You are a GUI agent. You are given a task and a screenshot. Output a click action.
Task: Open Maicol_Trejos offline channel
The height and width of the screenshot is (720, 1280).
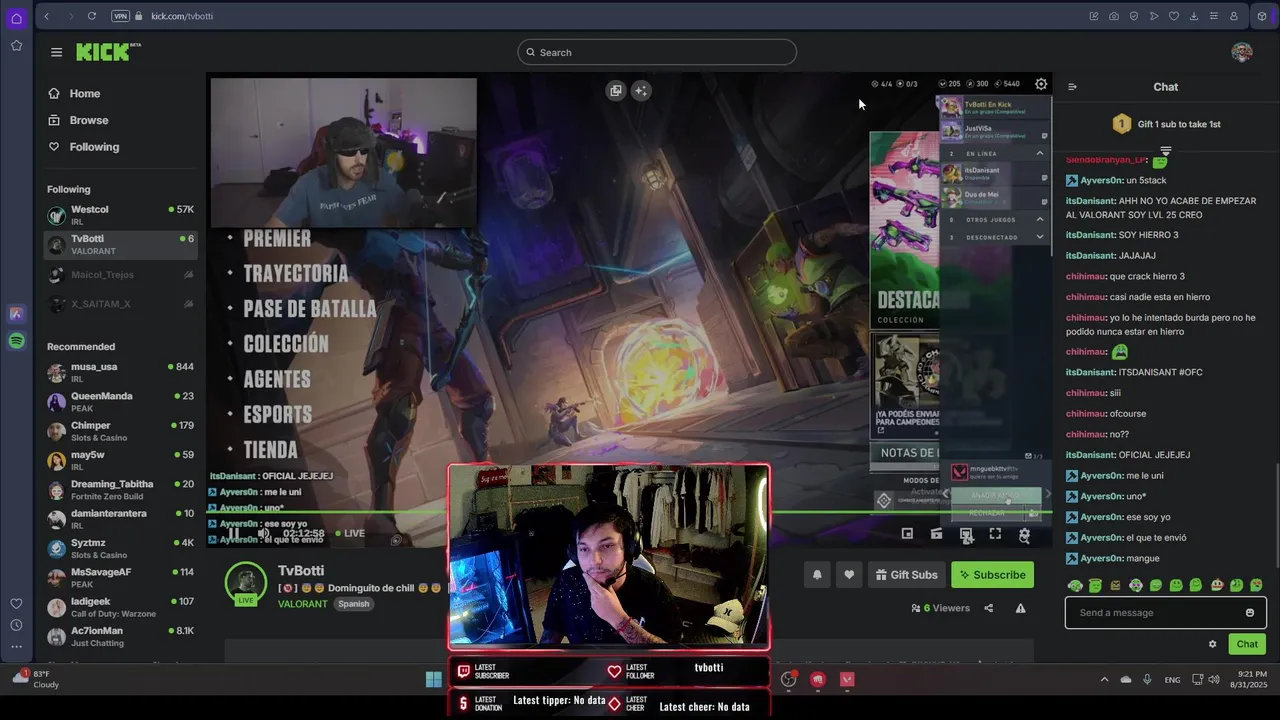120,275
